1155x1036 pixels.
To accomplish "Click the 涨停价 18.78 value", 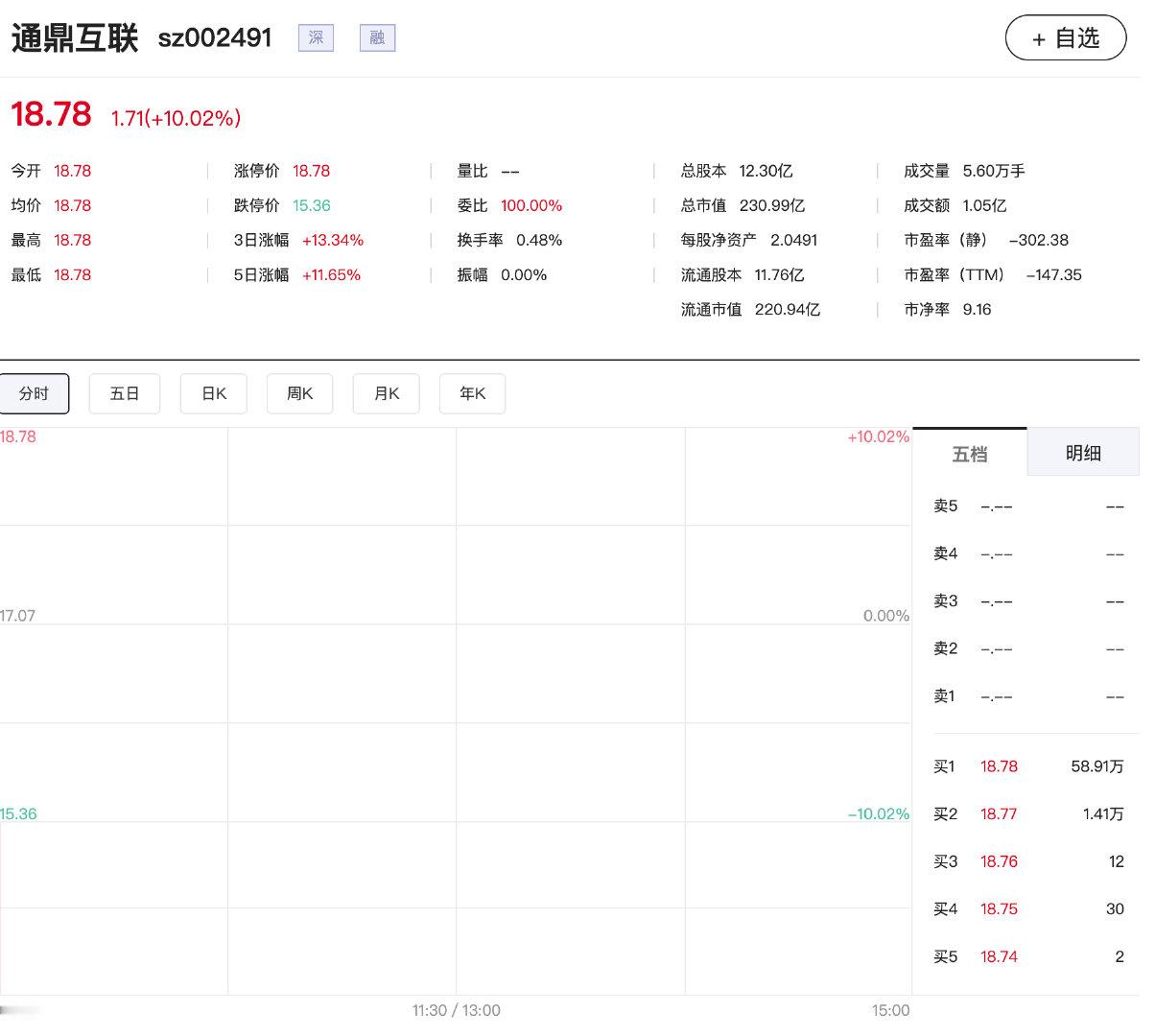I will click(311, 171).
